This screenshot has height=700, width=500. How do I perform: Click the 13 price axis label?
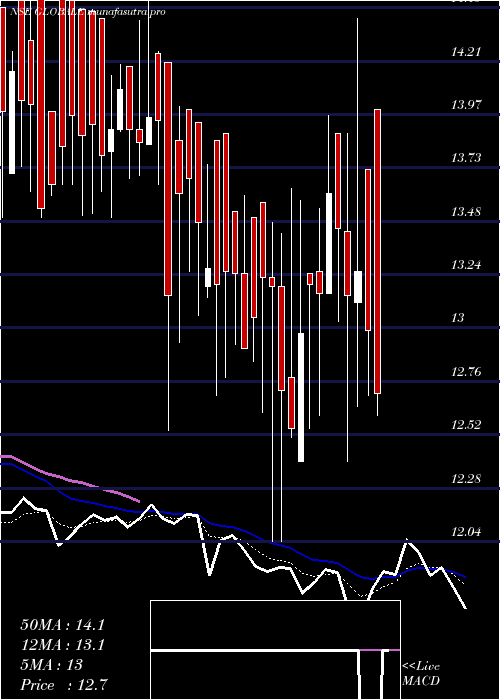click(458, 318)
